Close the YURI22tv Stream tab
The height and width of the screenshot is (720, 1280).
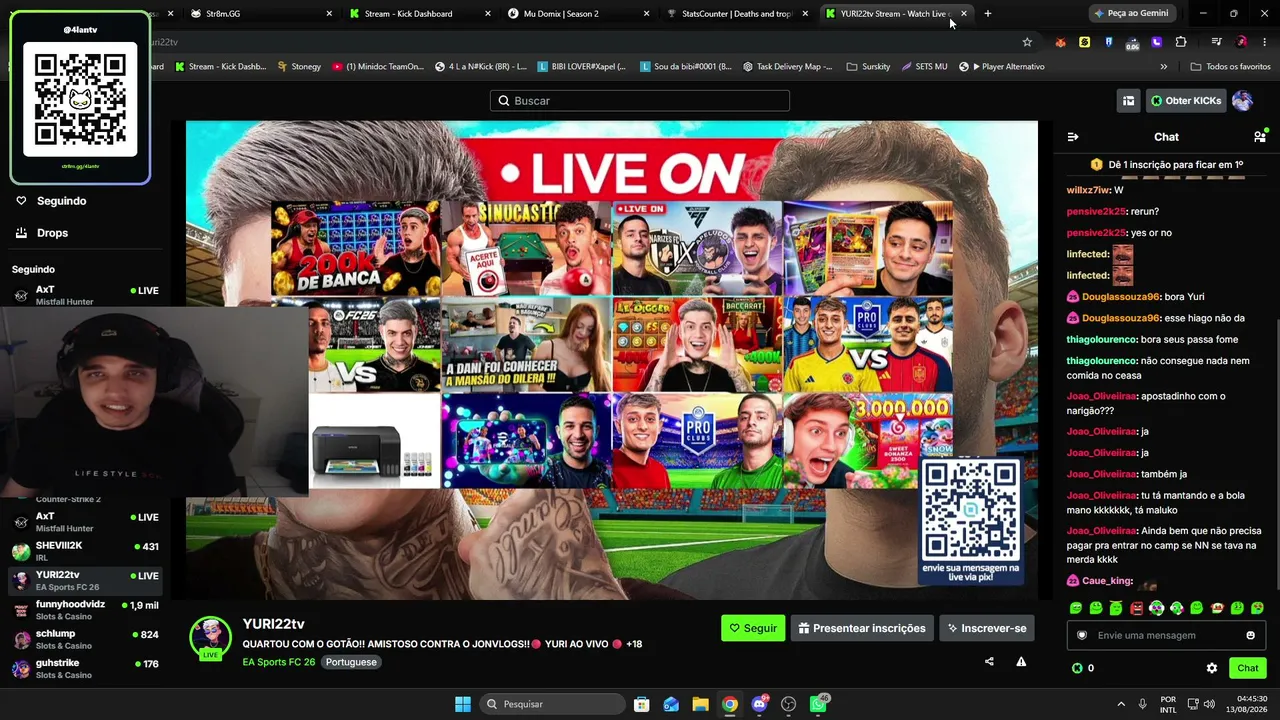coord(964,14)
